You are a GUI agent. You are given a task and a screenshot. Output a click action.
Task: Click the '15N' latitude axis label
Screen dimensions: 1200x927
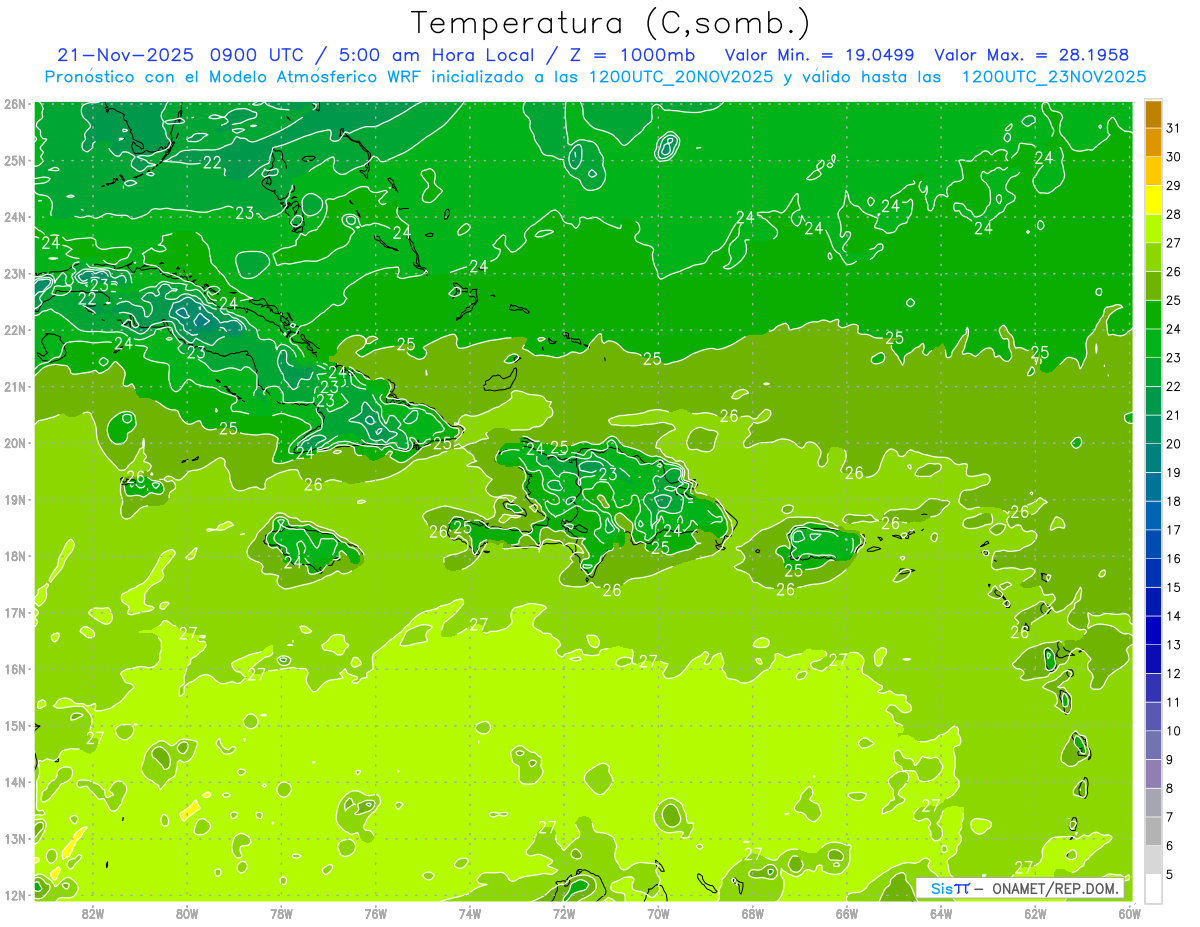(x=15, y=726)
